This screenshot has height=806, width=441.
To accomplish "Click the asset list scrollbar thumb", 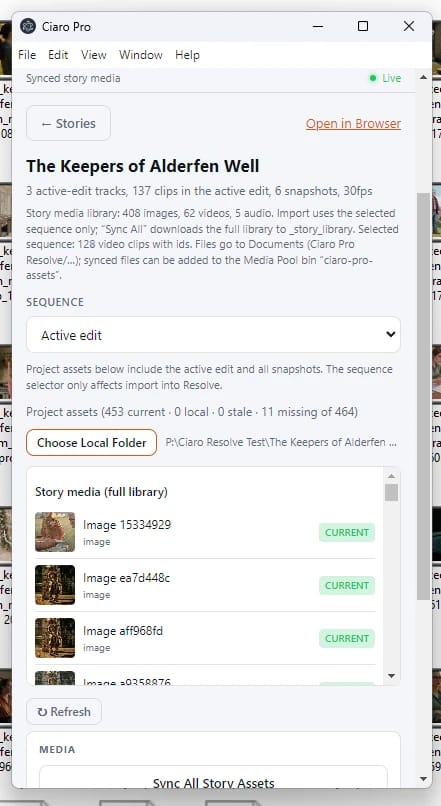I will [x=391, y=492].
